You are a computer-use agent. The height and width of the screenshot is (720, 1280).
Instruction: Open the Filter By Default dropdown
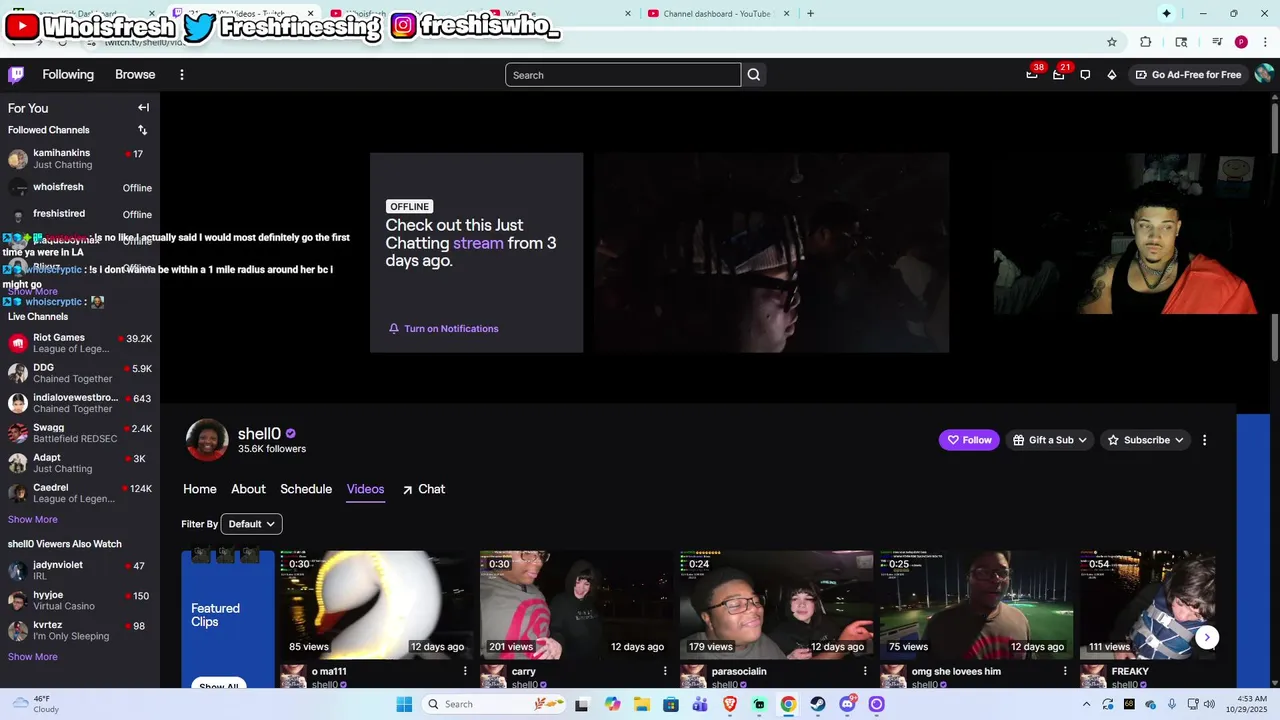[251, 524]
